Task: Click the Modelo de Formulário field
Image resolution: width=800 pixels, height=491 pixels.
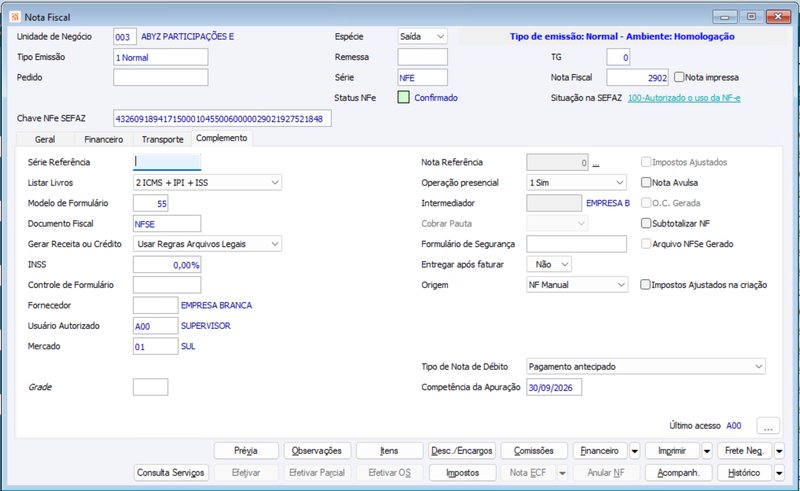Action: click(x=151, y=203)
